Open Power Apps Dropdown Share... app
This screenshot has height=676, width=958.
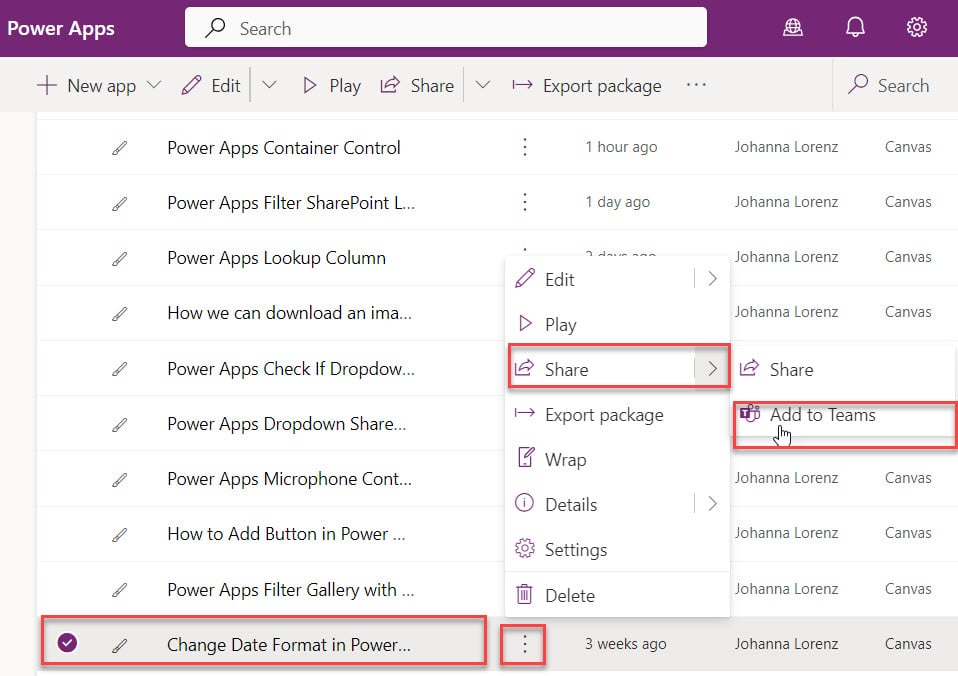click(x=287, y=424)
